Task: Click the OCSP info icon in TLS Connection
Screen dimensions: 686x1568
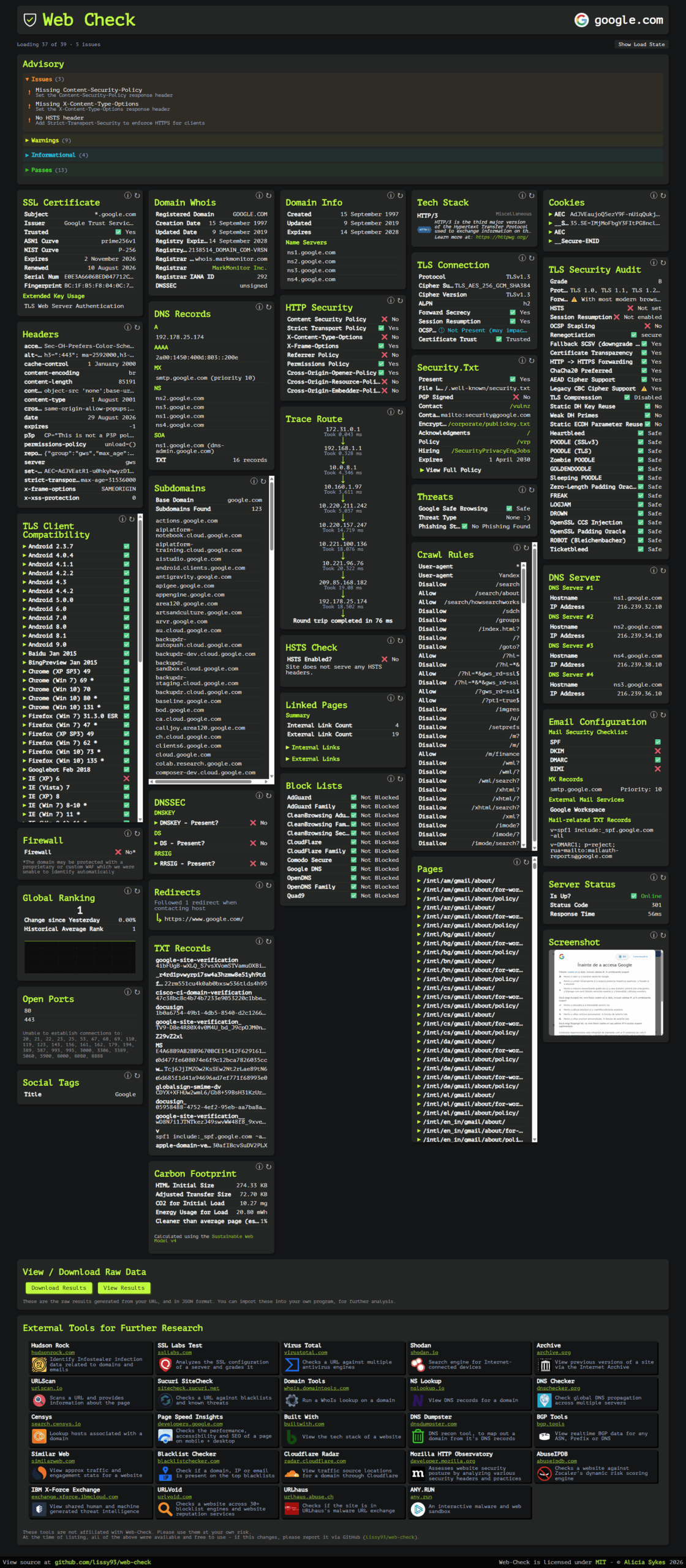Action: [x=442, y=330]
